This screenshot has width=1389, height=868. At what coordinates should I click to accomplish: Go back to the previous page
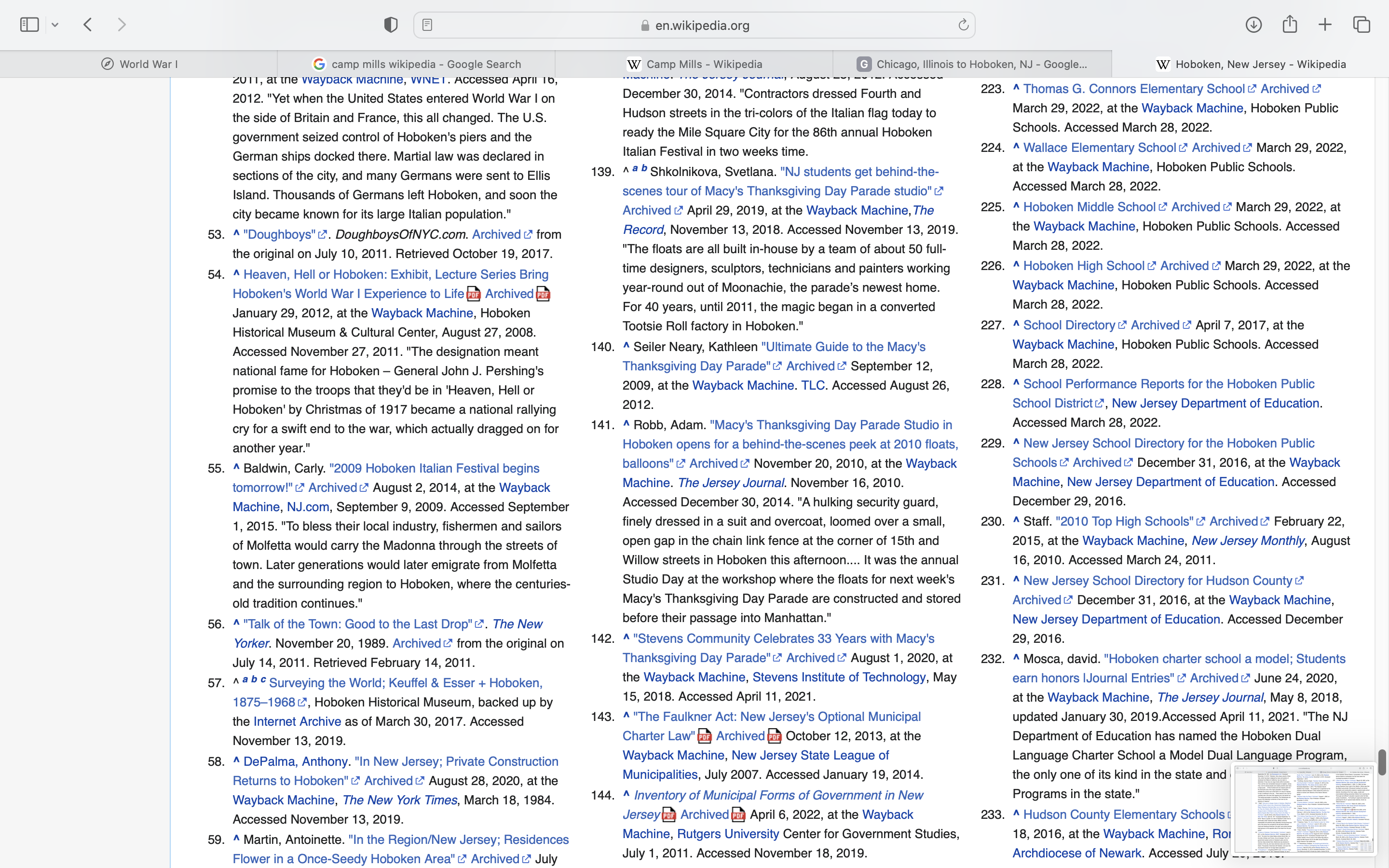[88, 25]
